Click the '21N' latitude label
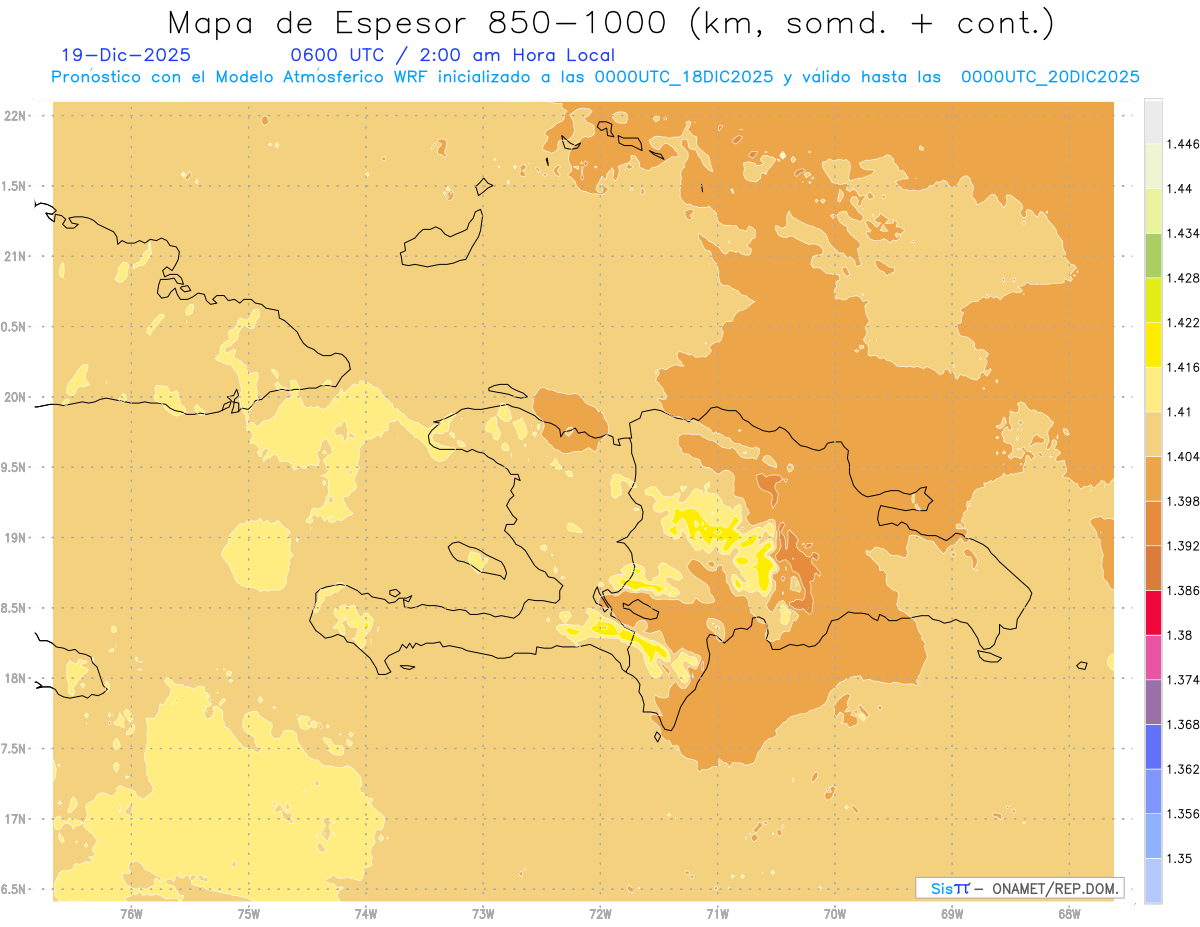The width and height of the screenshot is (1200, 927). click(x=15, y=256)
